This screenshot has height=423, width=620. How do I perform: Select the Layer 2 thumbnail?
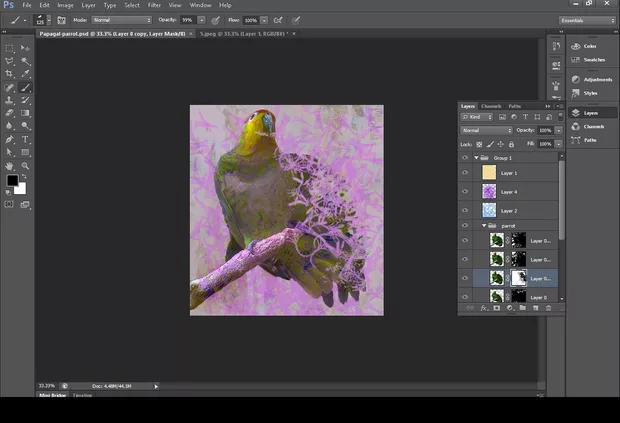(x=489, y=211)
